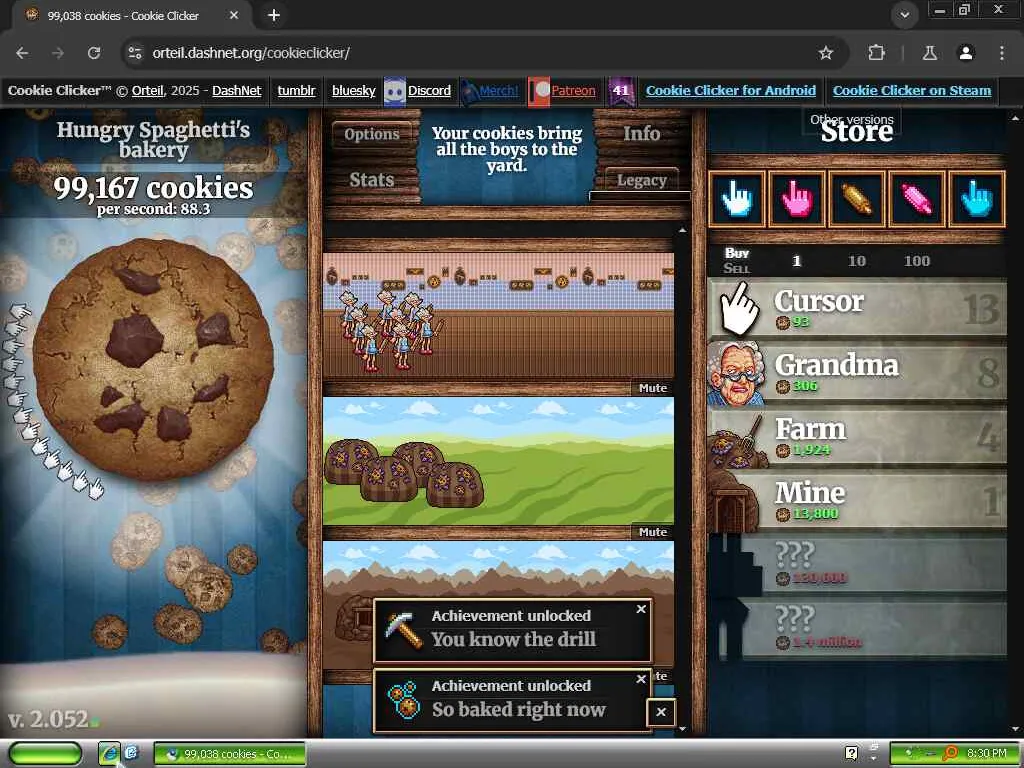
Task: Set purchase amount to 10
Action: click(x=857, y=261)
